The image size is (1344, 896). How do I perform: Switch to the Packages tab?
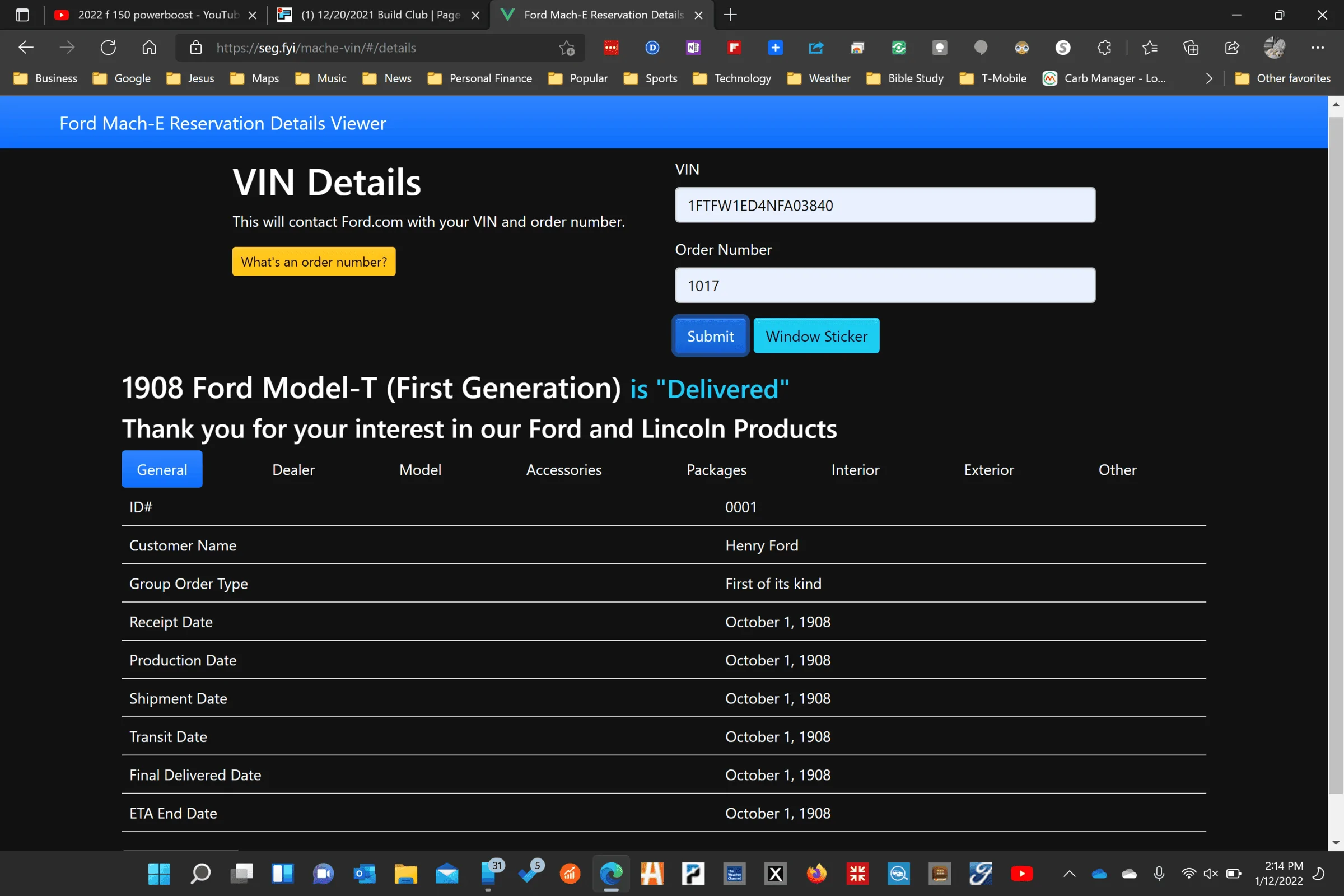pyautogui.click(x=716, y=469)
